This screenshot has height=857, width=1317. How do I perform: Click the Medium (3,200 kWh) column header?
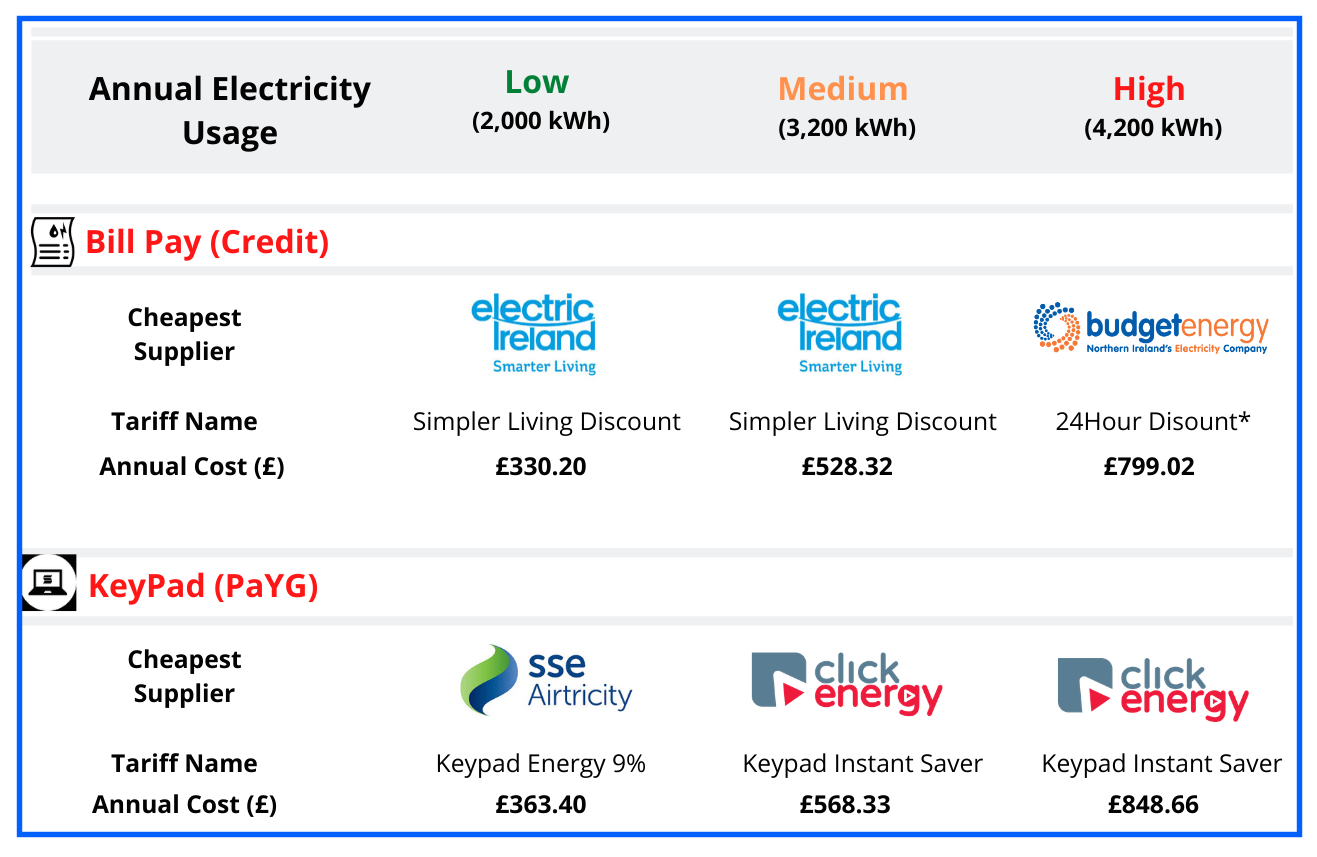846,106
